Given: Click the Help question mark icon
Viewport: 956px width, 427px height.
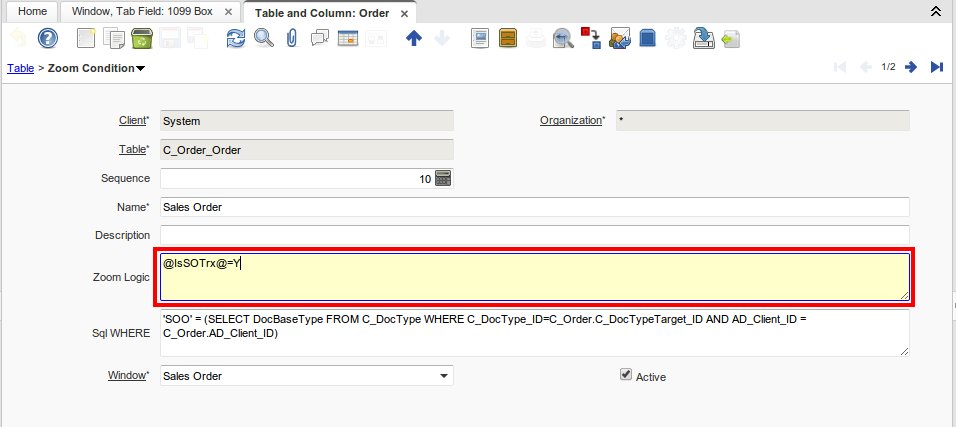Looking at the screenshot, I should [48, 39].
